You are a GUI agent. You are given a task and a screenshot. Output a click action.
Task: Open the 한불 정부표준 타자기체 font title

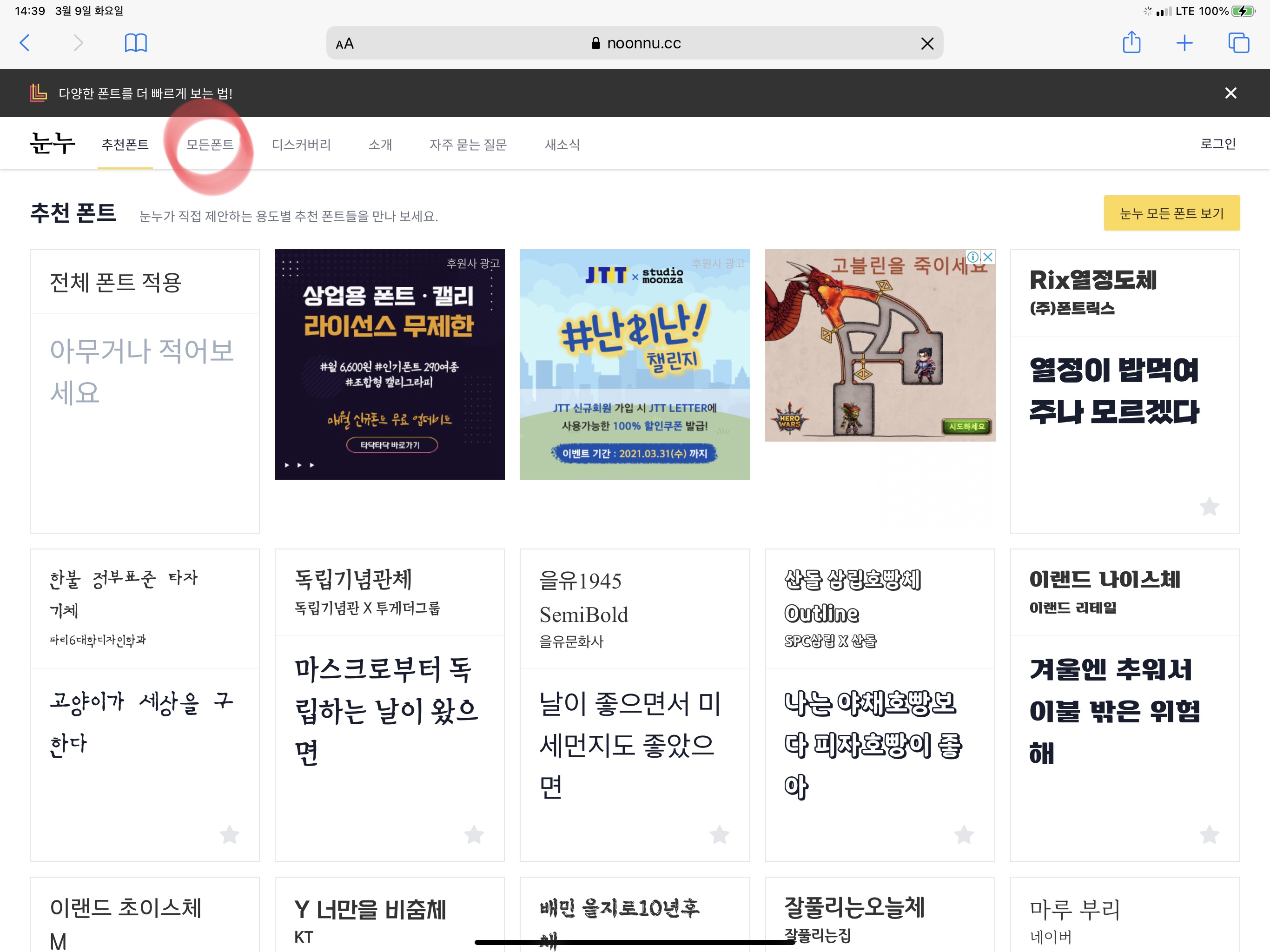point(124,594)
